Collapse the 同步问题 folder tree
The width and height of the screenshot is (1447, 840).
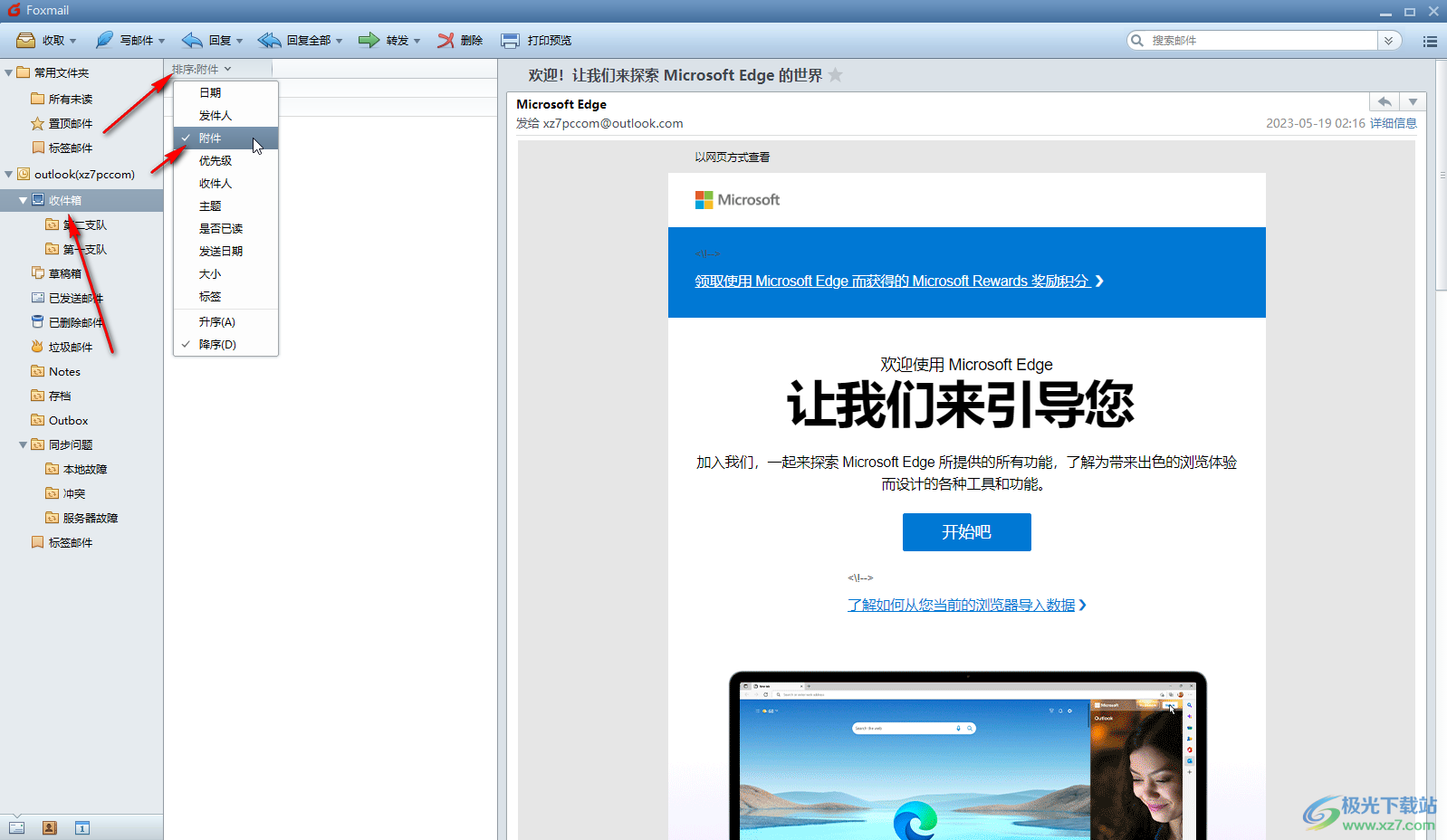23,444
